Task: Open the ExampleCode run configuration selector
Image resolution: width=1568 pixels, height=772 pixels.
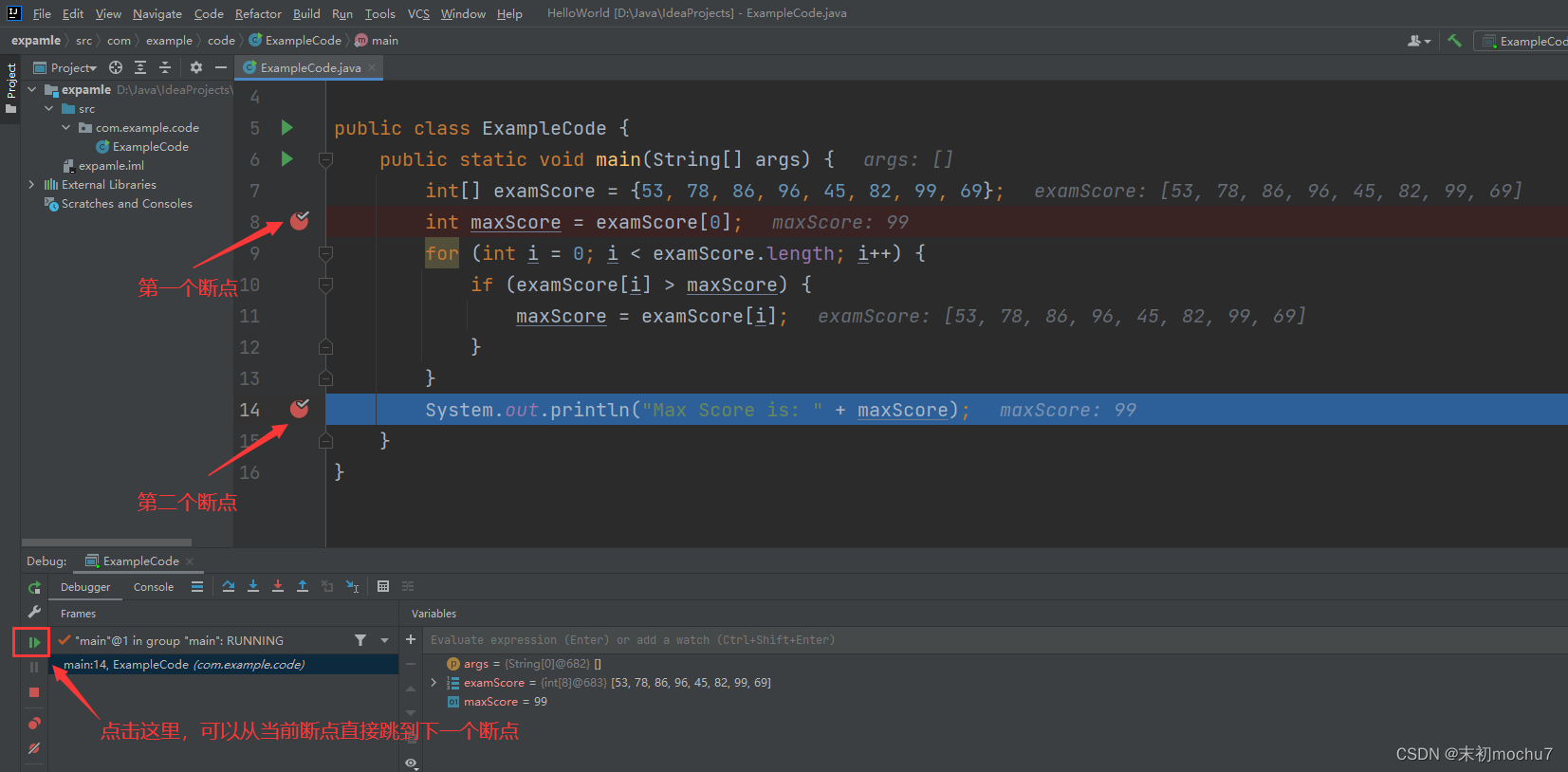Action: [1522, 41]
